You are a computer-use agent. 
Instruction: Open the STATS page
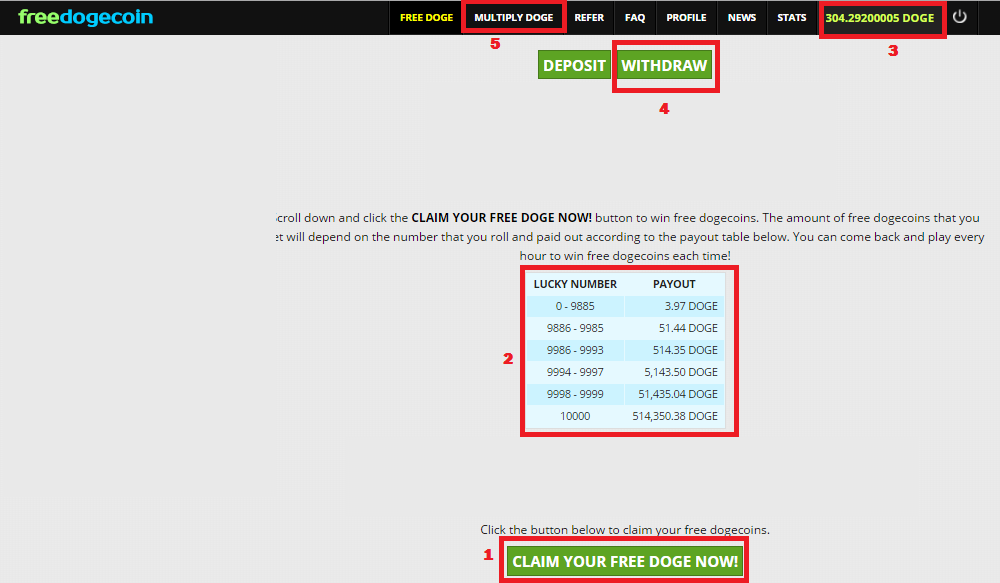(791, 18)
